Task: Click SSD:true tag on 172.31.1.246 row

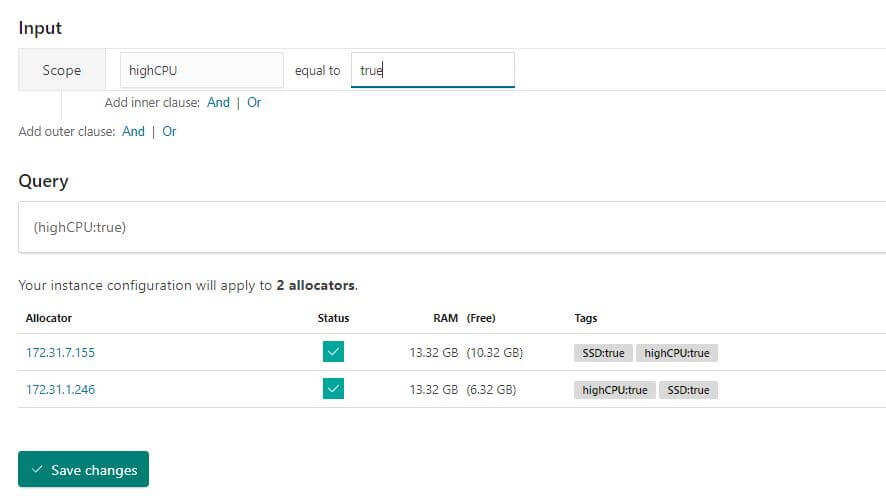Action: (x=688, y=390)
